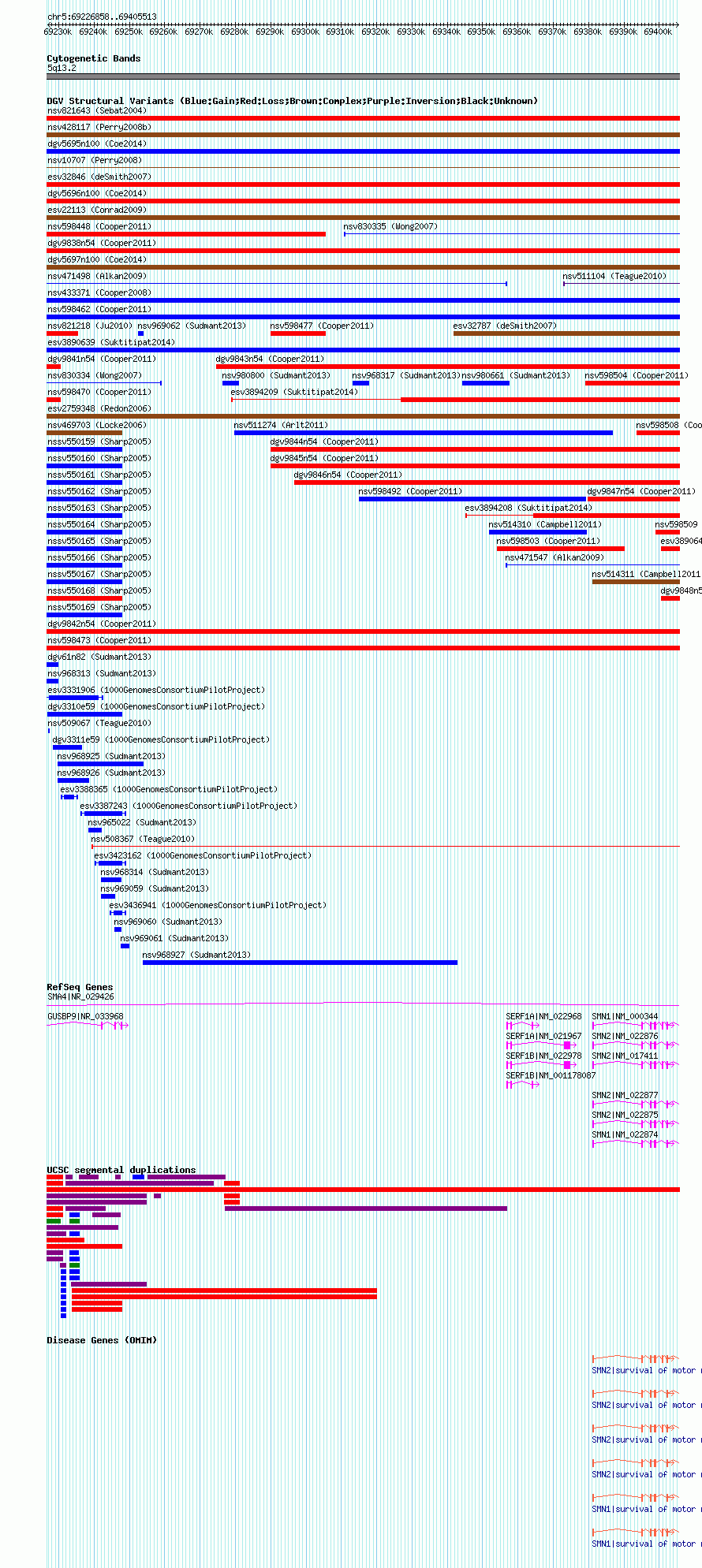Open the SERF1B|NM_022978 transcript
The image size is (702, 1568).
click(x=540, y=1065)
